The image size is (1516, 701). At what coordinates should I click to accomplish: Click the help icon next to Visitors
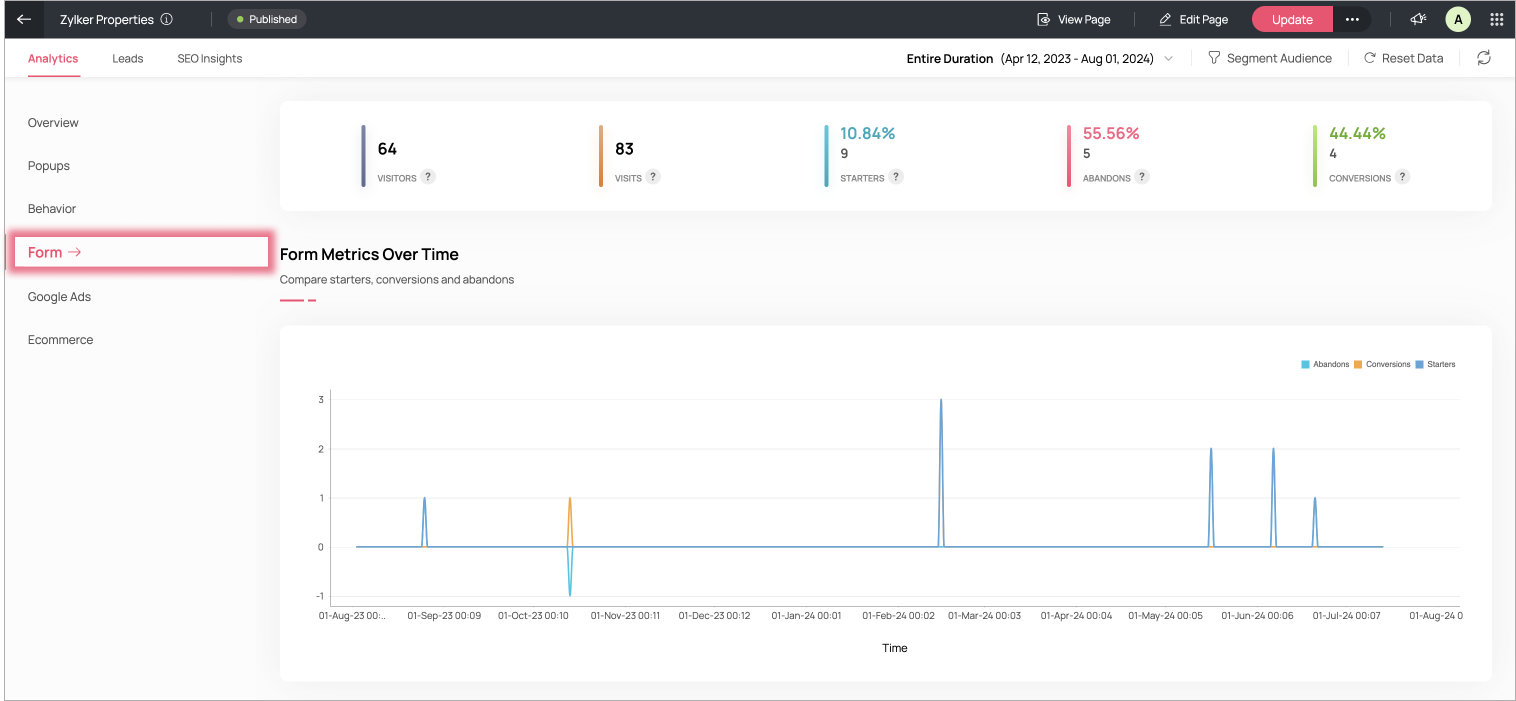point(427,177)
